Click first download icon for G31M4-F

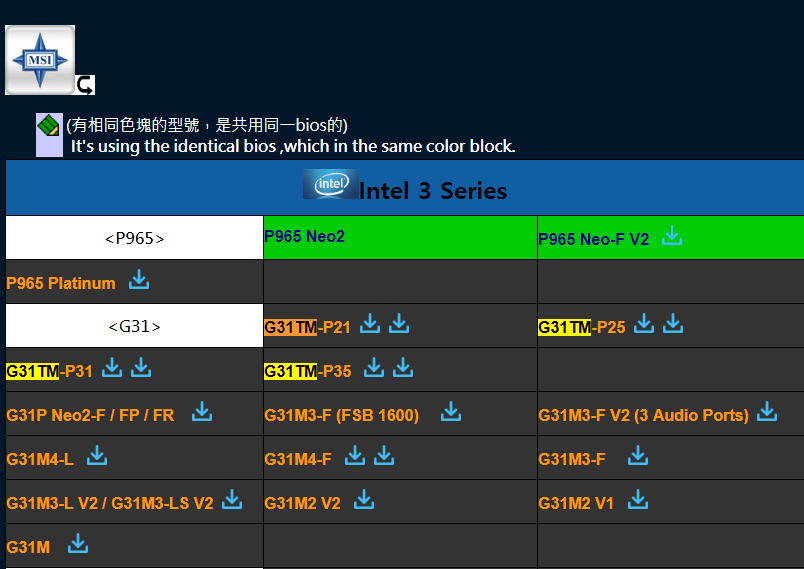tap(355, 456)
